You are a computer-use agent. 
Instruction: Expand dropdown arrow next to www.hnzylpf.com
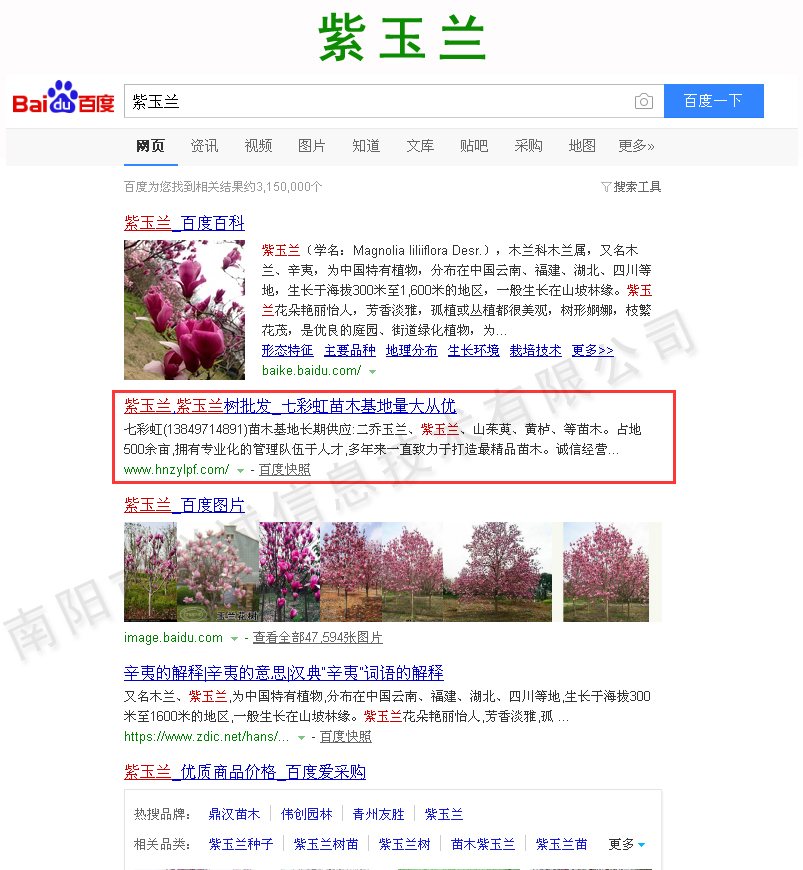240,470
